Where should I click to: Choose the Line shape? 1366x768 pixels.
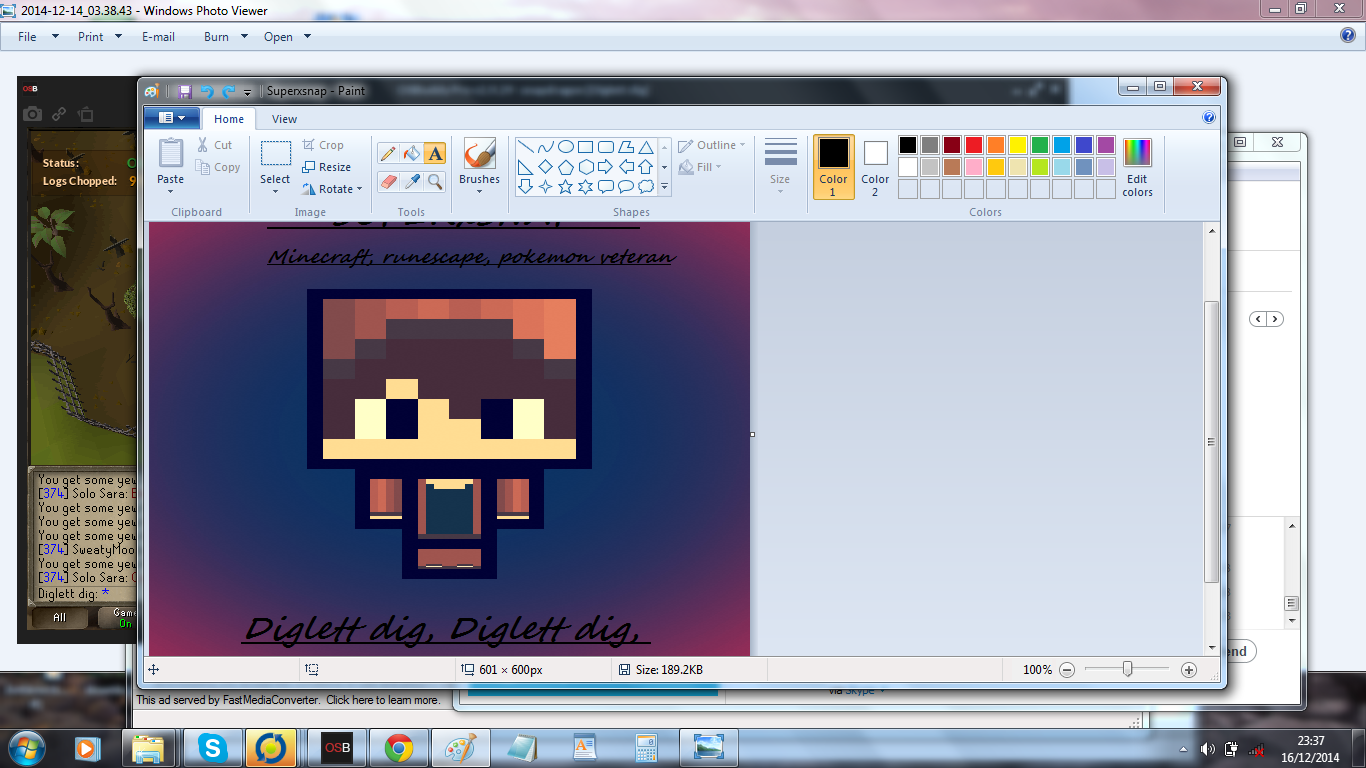point(525,147)
